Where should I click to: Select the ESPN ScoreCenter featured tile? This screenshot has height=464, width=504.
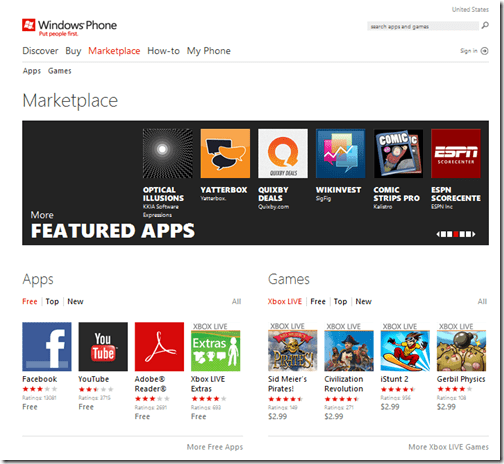(456, 154)
